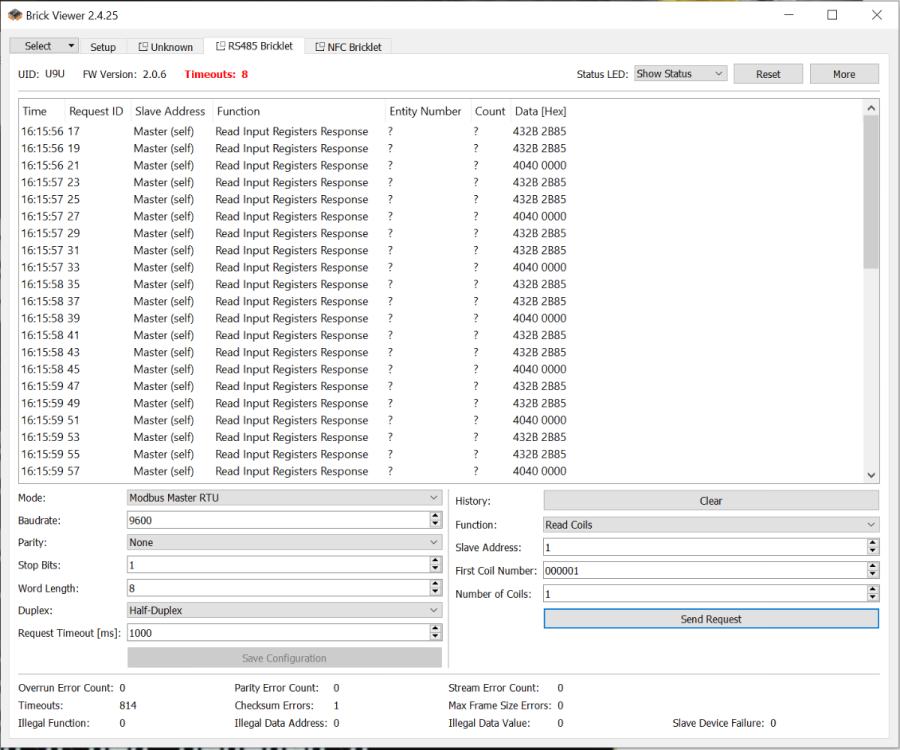Screen dimensions: 900x750
Task: Click the untab icon on RS485 Bricklet tab
Action: coord(220,46)
